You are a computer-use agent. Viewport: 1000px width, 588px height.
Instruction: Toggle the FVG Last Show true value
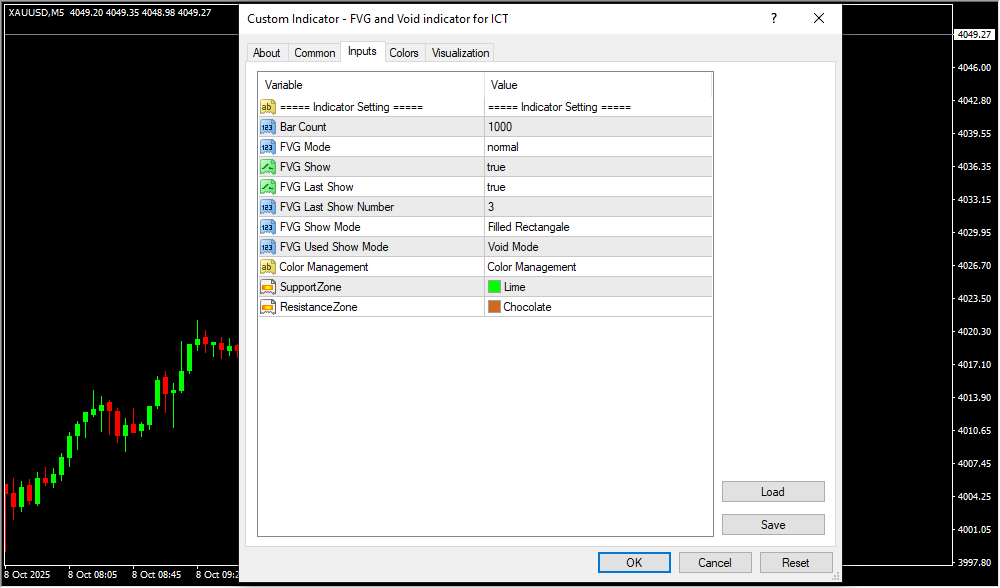tap(597, 187)
